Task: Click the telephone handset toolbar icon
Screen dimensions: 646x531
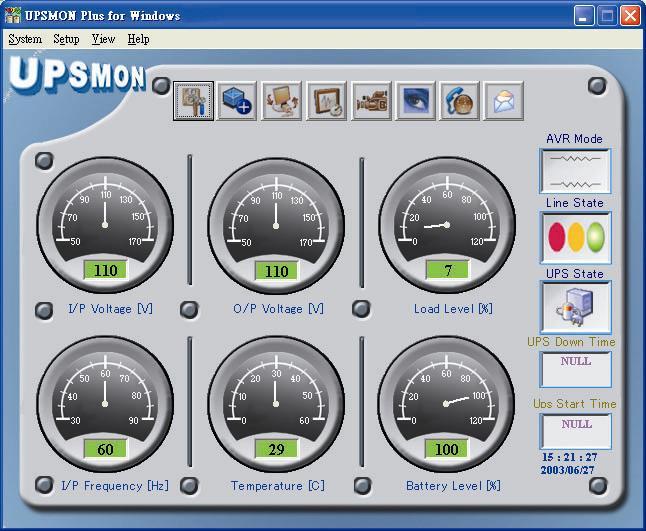Action: coord(459,102)
